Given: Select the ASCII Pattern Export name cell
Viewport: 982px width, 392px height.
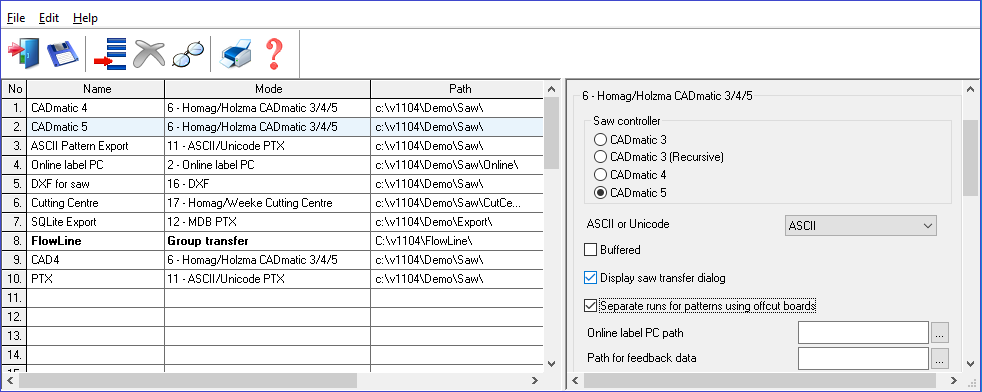Looking at the screenshot, I should pos(96,146).
